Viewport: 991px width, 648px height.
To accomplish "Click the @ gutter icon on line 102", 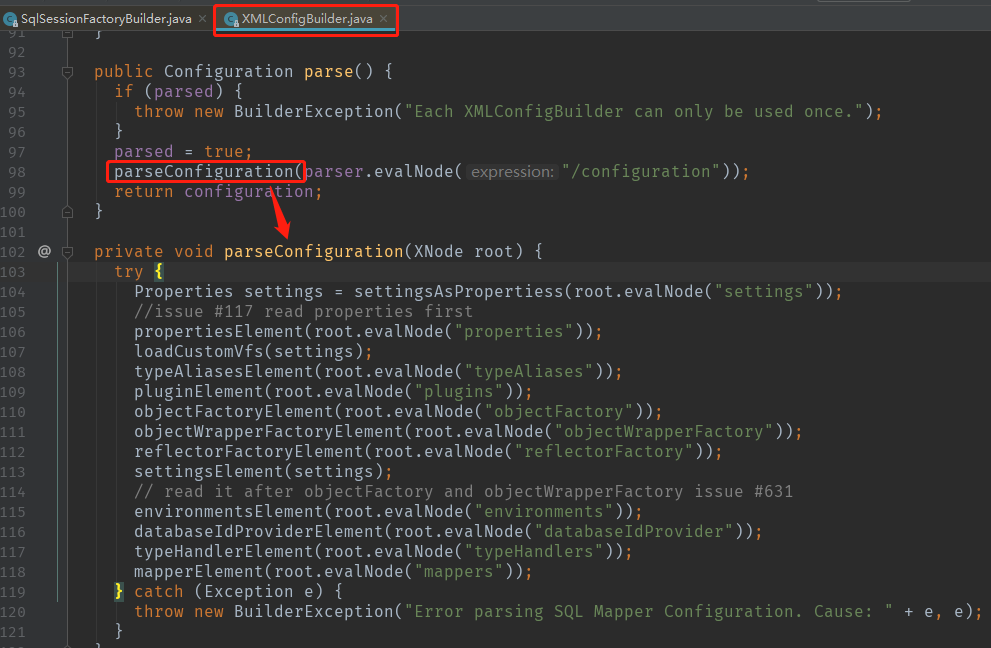I will (x=44, y=252).
